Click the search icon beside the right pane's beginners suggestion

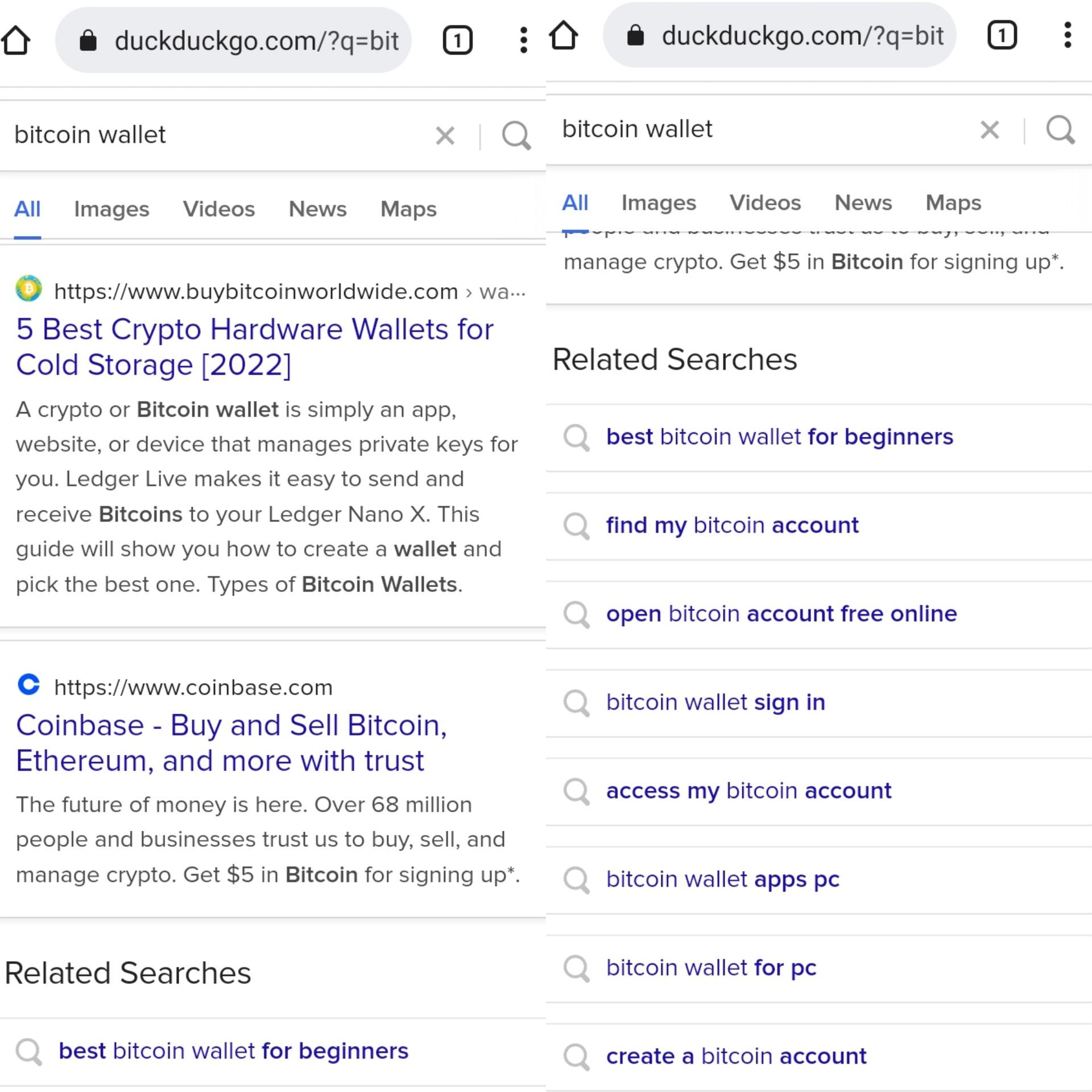[x=577, y=438]
